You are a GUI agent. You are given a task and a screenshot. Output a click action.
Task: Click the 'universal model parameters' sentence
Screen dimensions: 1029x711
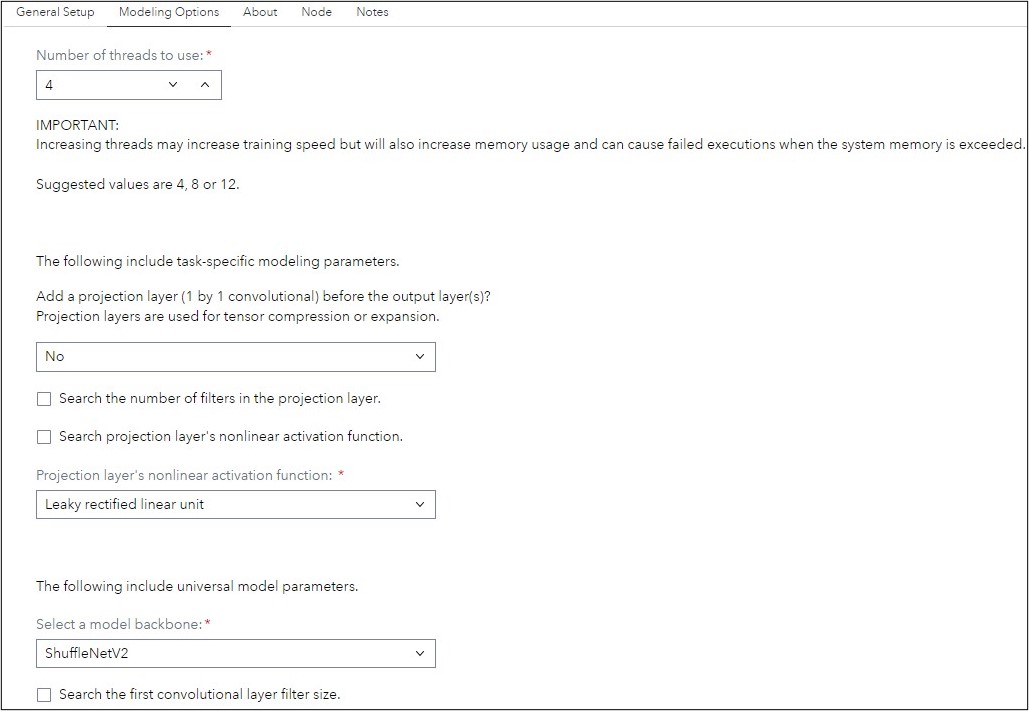(197, 586)
